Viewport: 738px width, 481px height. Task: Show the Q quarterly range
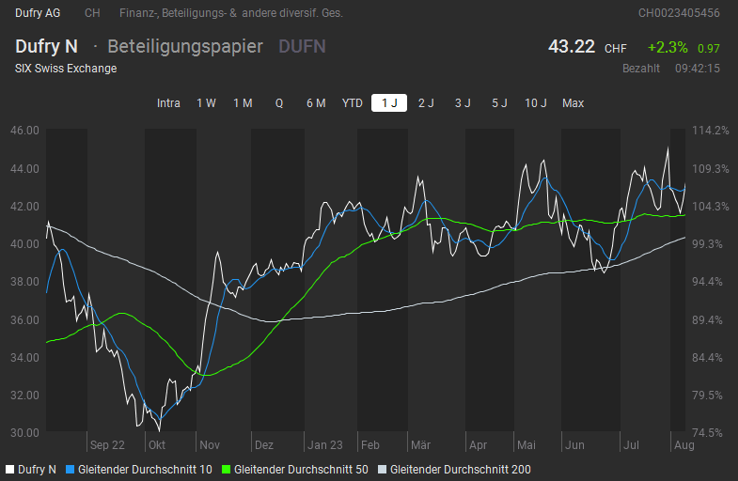pos(279,103)
